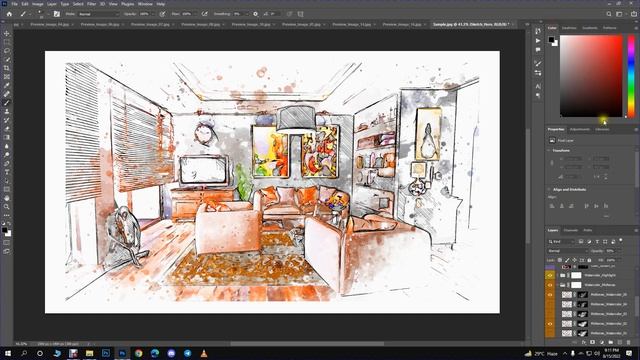Image resolution: width=640 pixels, height=360 pixels.
Task: Open VLC from the taskbar
Action: coord(204,353)
